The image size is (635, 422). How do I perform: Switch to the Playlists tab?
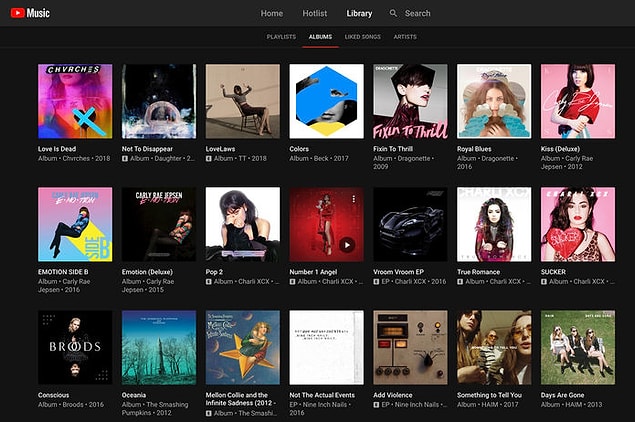coord(281,37)
